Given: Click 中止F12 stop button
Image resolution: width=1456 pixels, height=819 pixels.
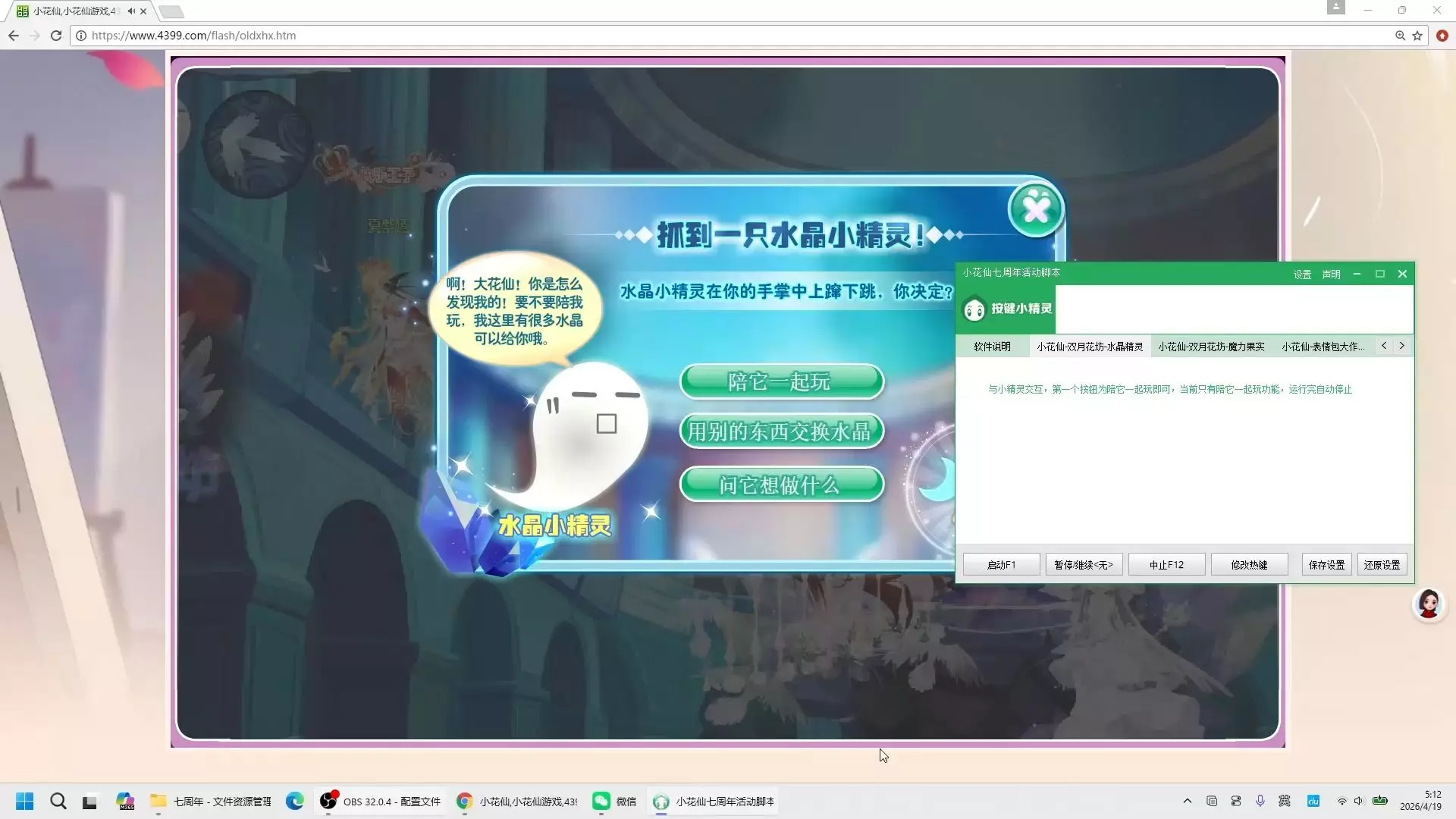Looking at the screenshot, I should click(x=1166, y=565).
